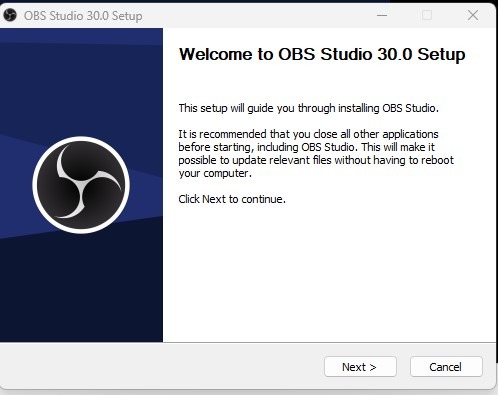The height and width of the screenshot is (395, 498).
Task: Close the setup window with X
Action: pyautogui.click(x=473, y=15)
